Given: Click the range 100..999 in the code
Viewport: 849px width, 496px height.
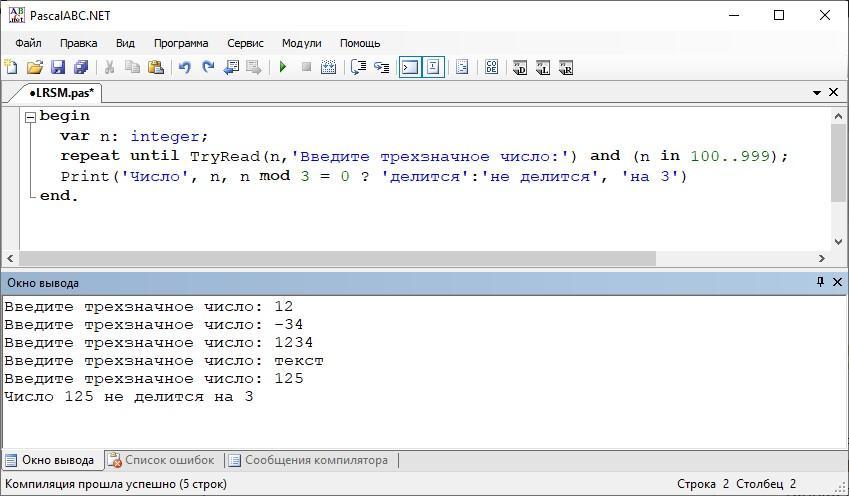Looking at the screenshot, I should pyautogui.click(x=730, y=156).
